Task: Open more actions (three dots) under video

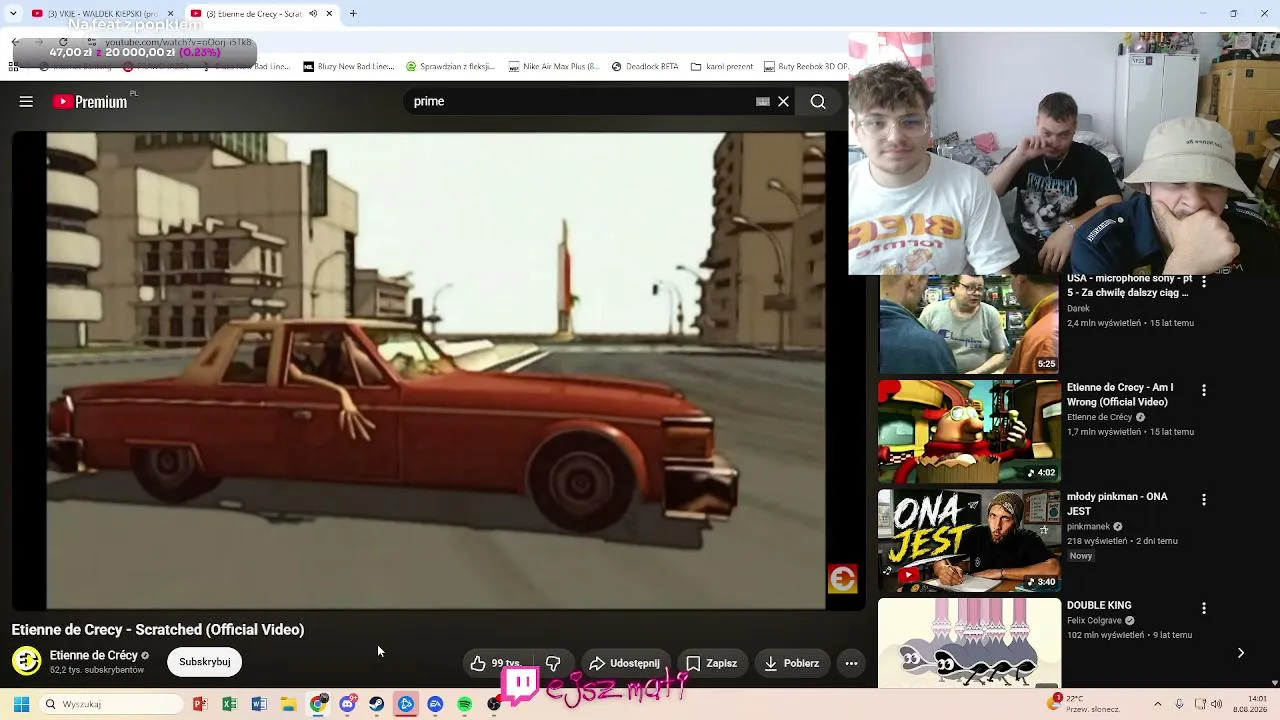Action: click(851, 663)
